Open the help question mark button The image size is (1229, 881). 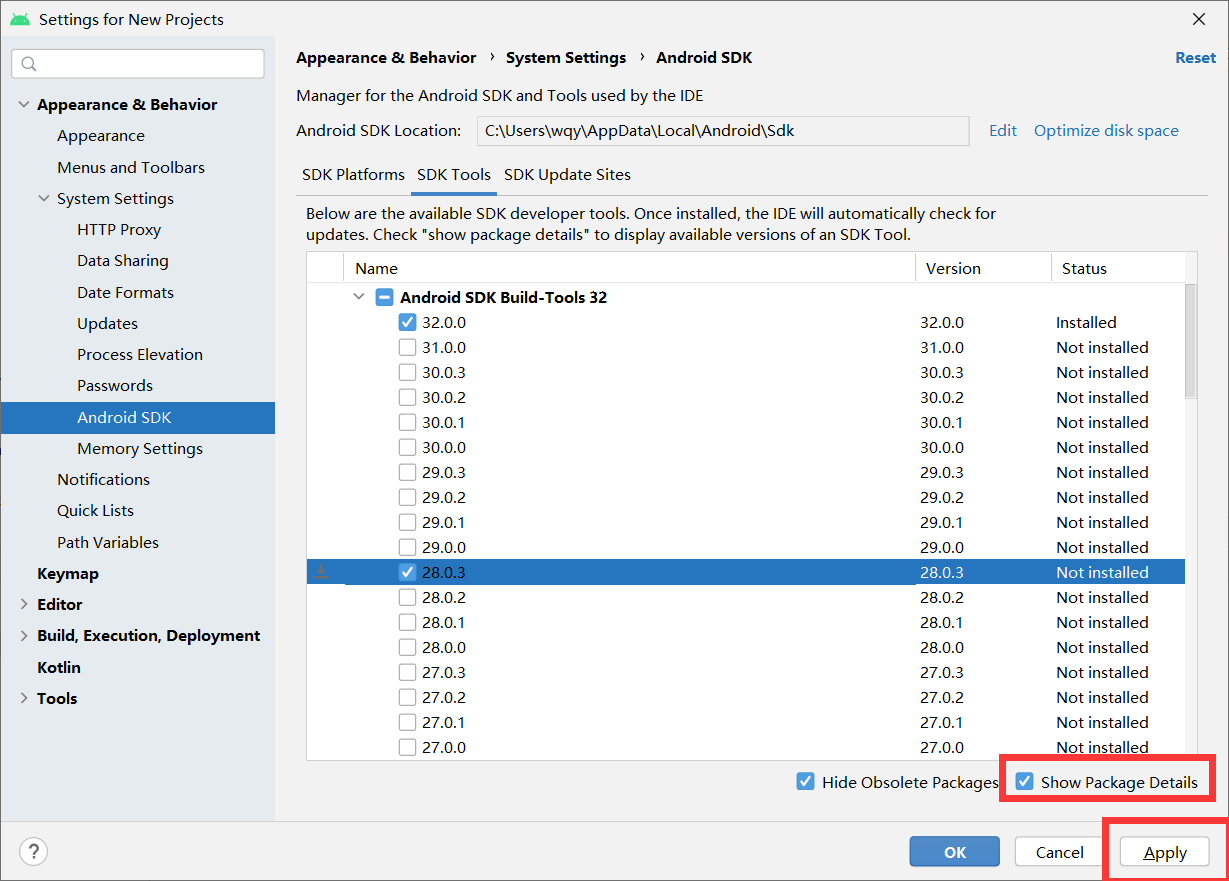[x=34, y=851]
